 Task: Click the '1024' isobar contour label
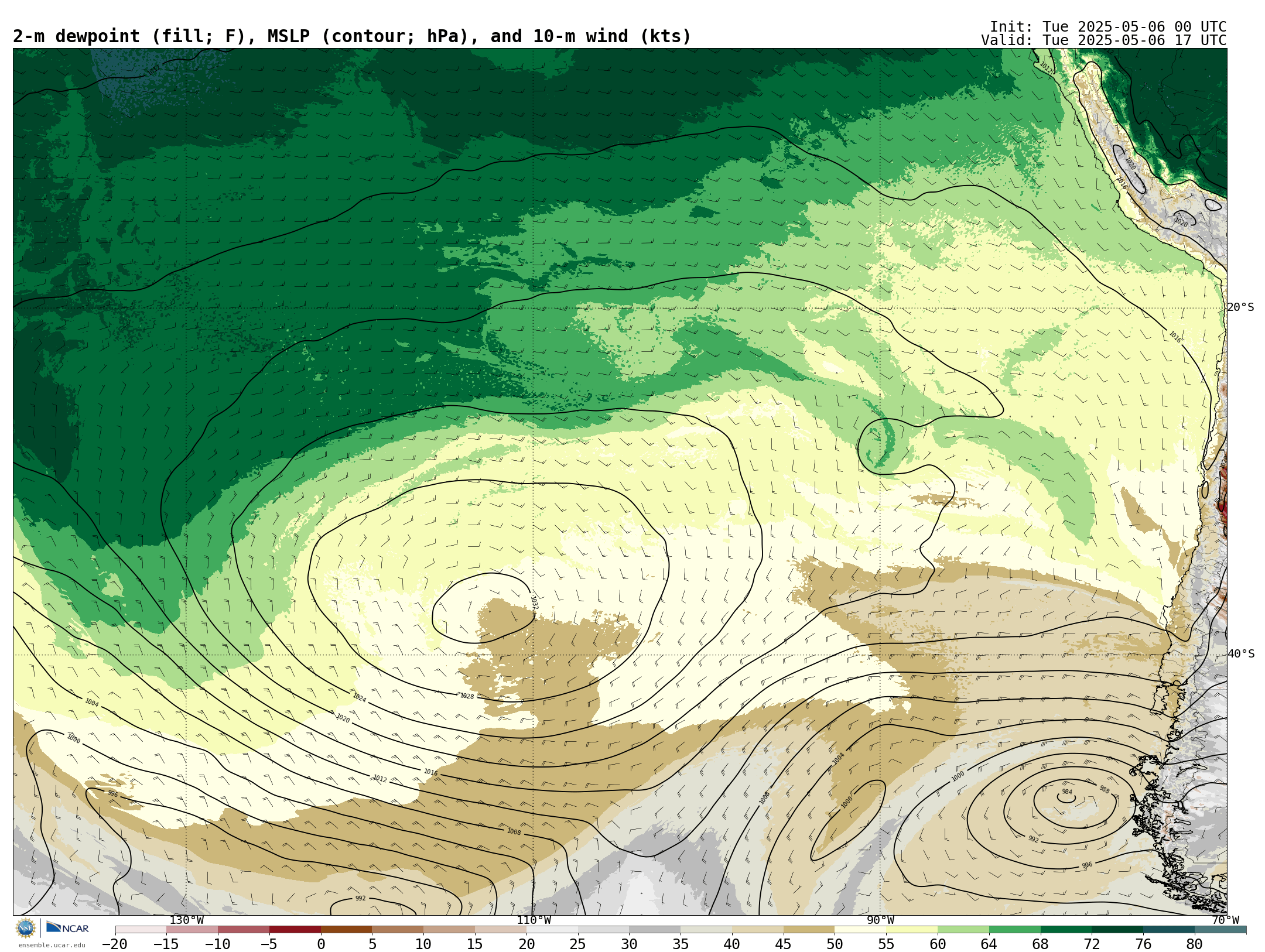tap(360, 698)
